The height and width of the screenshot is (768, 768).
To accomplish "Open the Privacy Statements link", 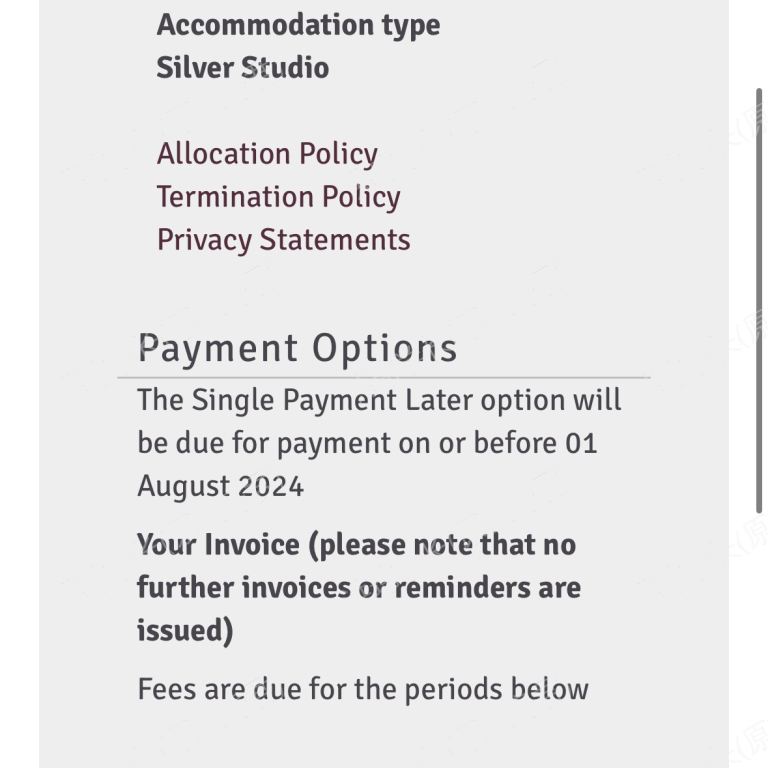I will coord(284,240).
